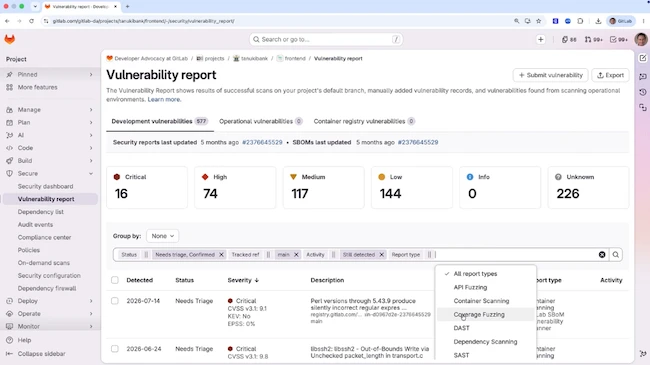Open Perl versions vulnerability description
650x365 pixels.
pos(363,304)
